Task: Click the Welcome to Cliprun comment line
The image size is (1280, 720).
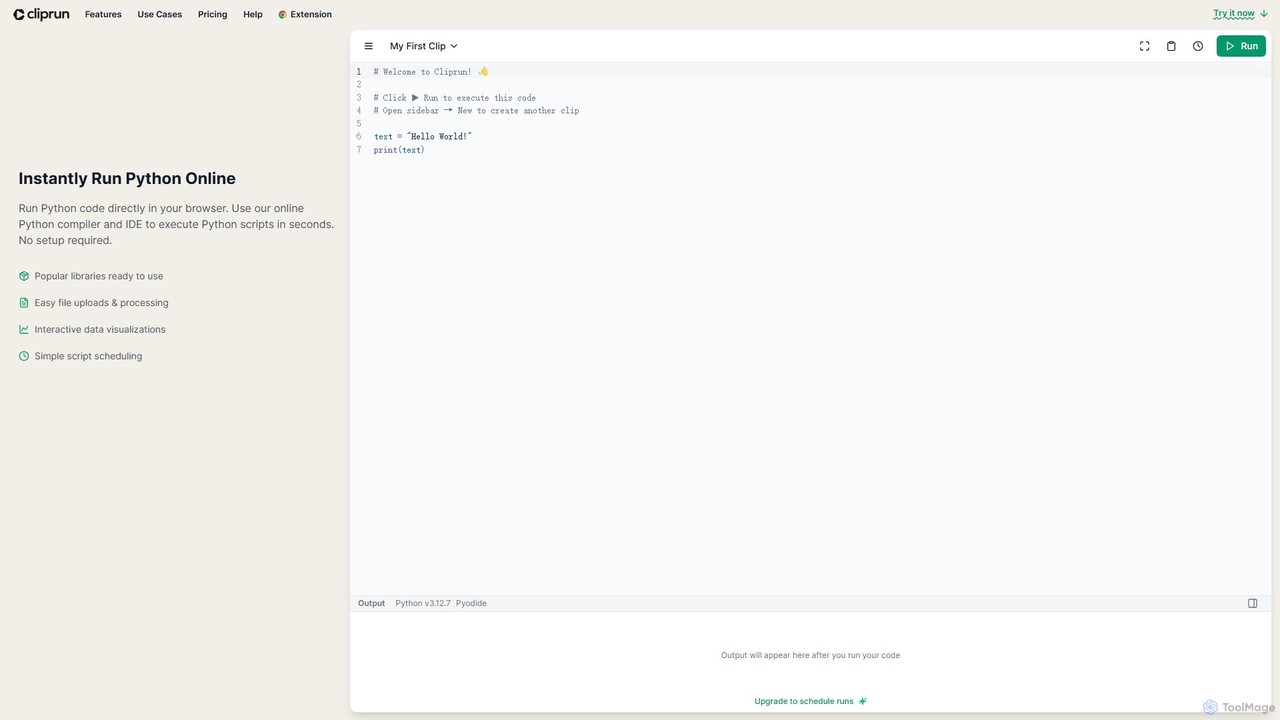Action: coord(431,72)
